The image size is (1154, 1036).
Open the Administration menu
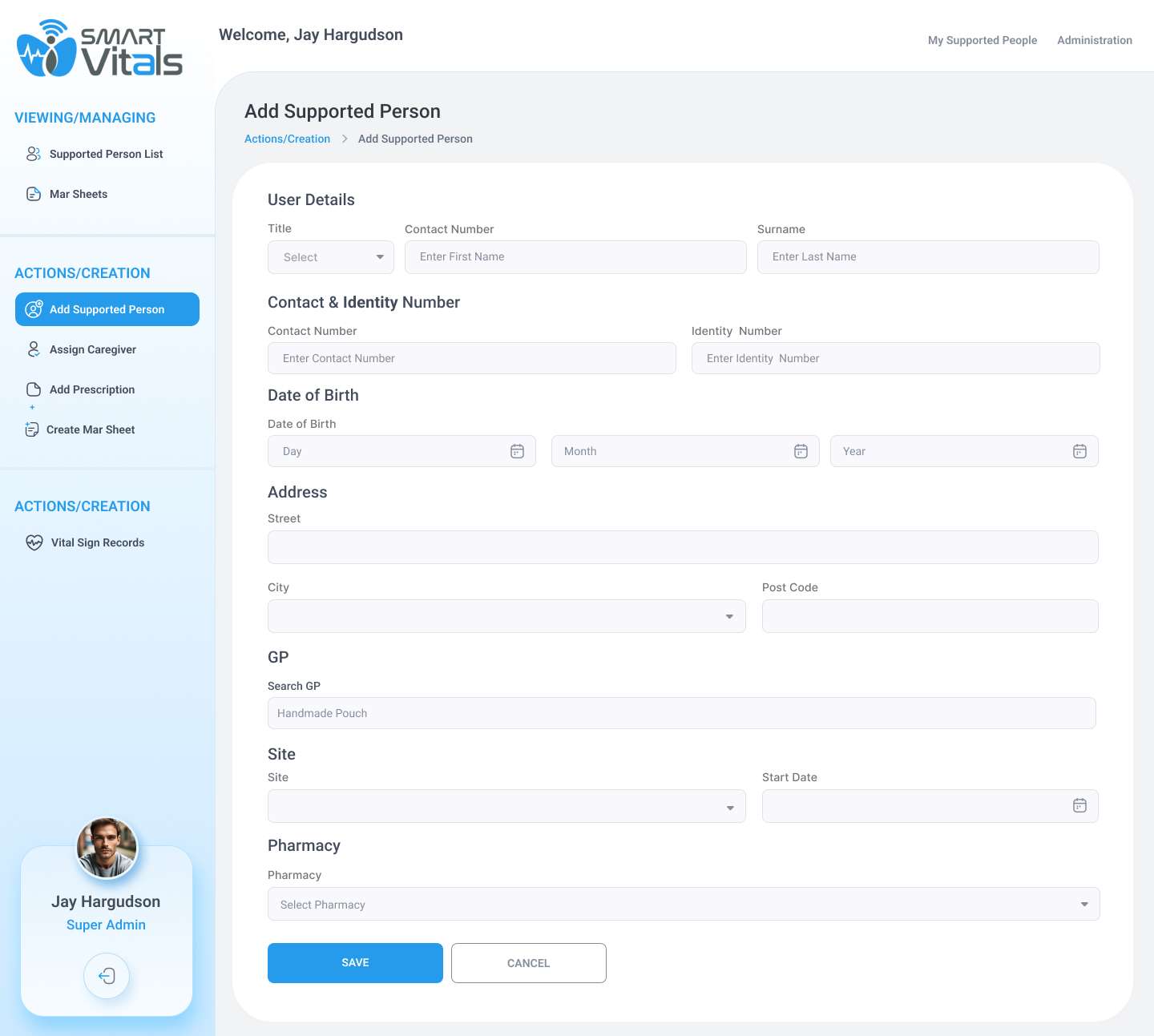coord(1094,40)
